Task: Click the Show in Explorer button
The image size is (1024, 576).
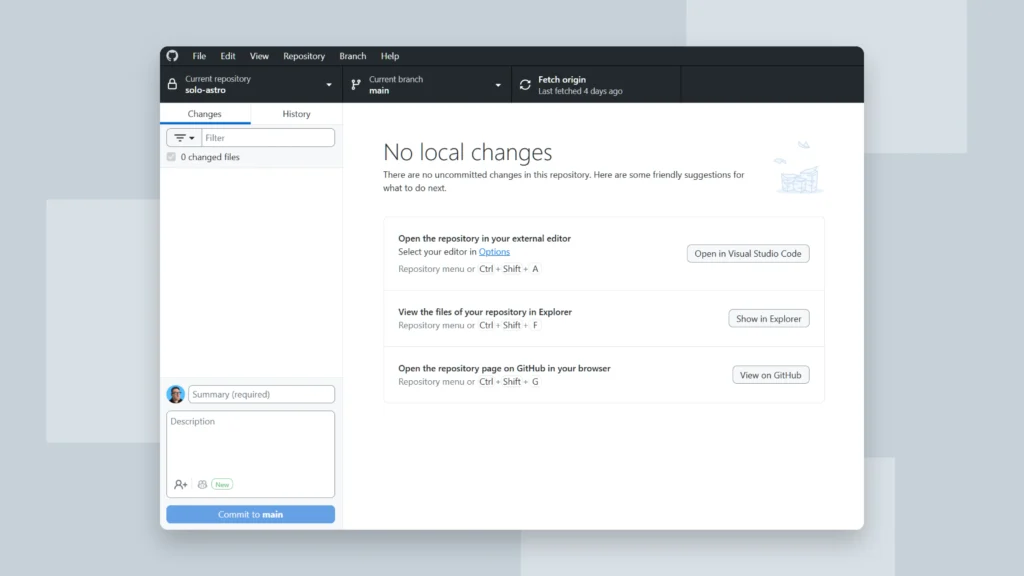Action: click(x=768, y=318)
